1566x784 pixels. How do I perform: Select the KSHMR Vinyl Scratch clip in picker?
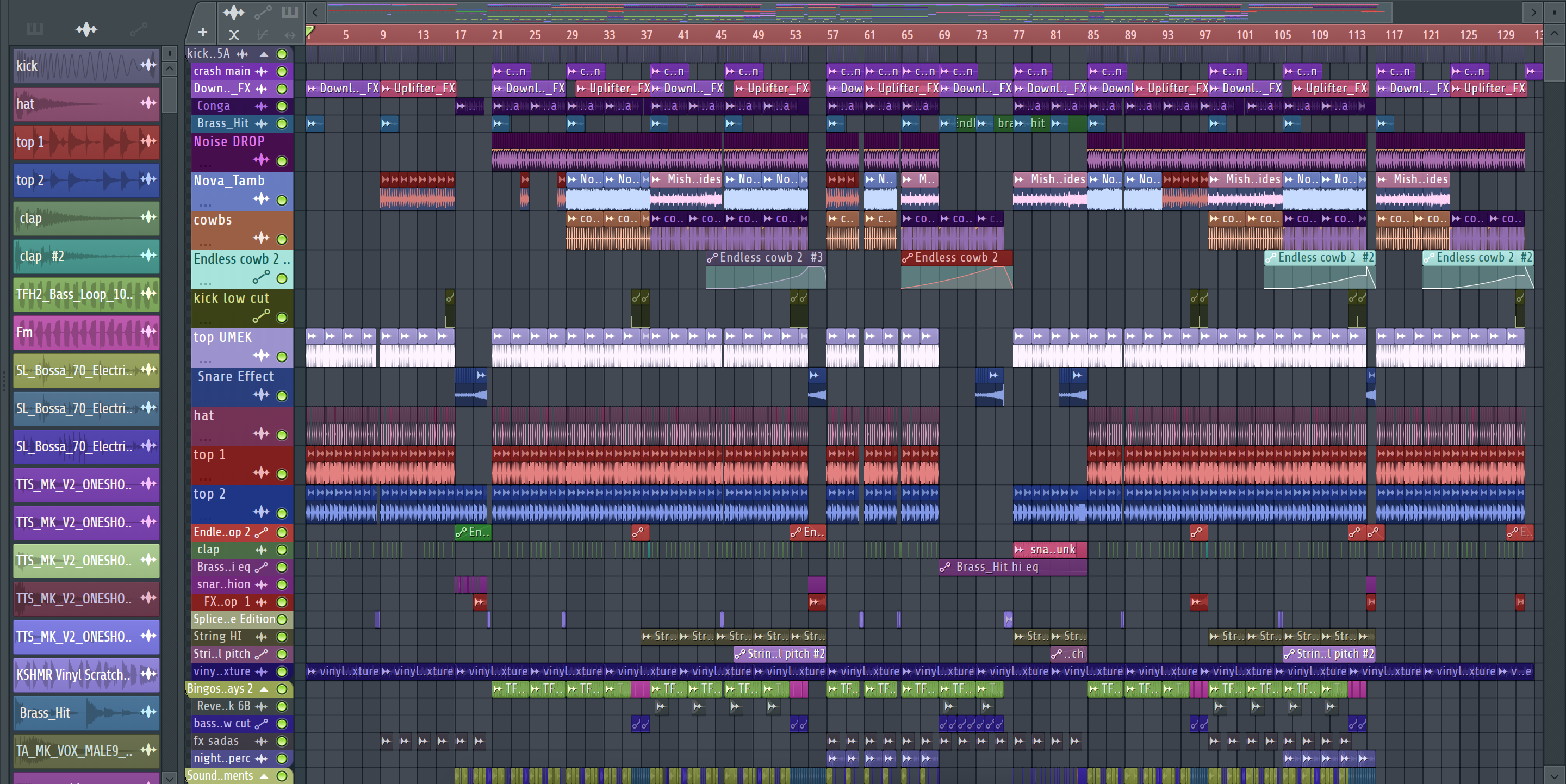click(86, 675)
